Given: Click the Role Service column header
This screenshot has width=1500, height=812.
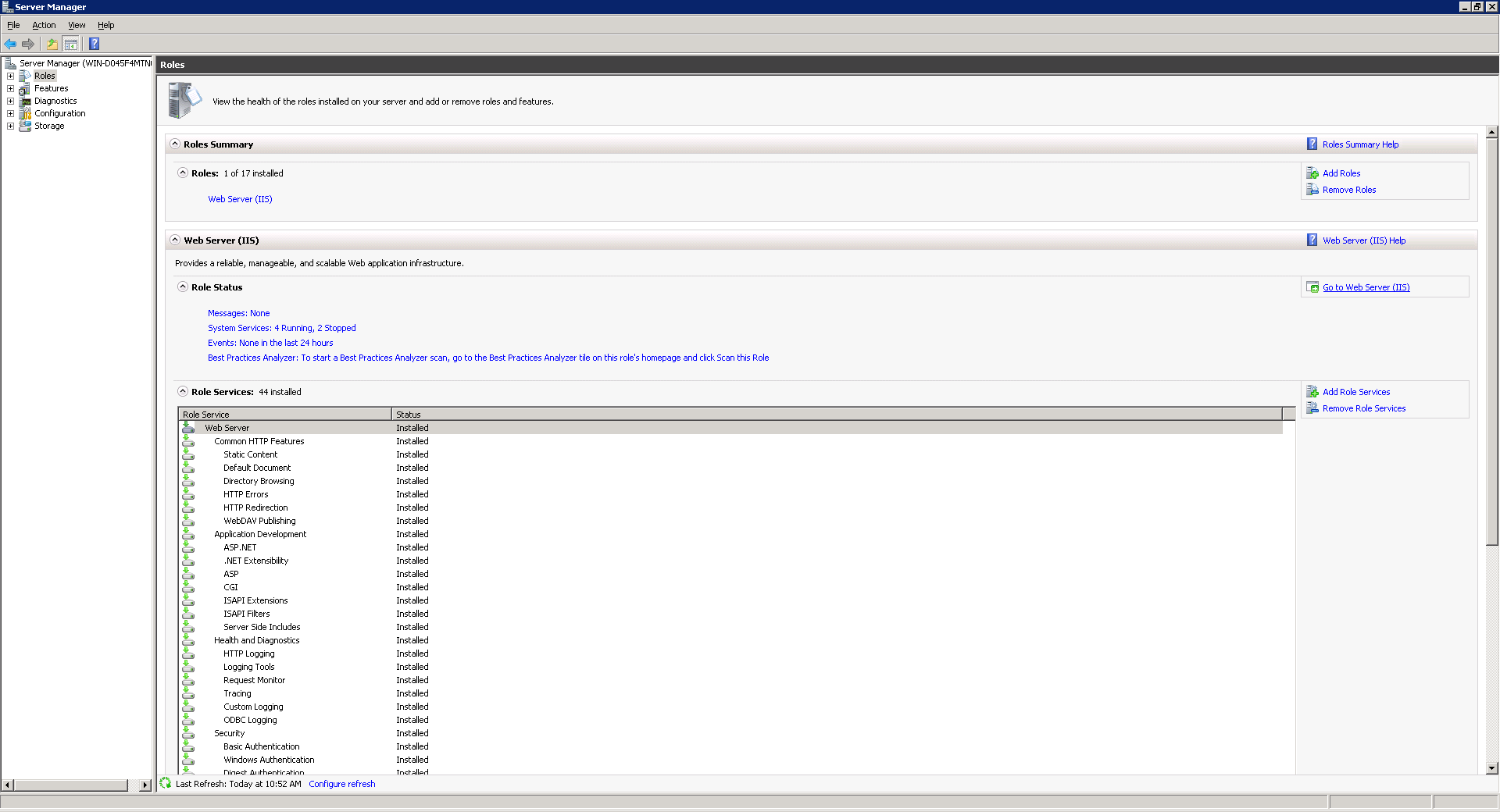Looking at the screenshot, I should pyautogui.click(x=285, y=414).
